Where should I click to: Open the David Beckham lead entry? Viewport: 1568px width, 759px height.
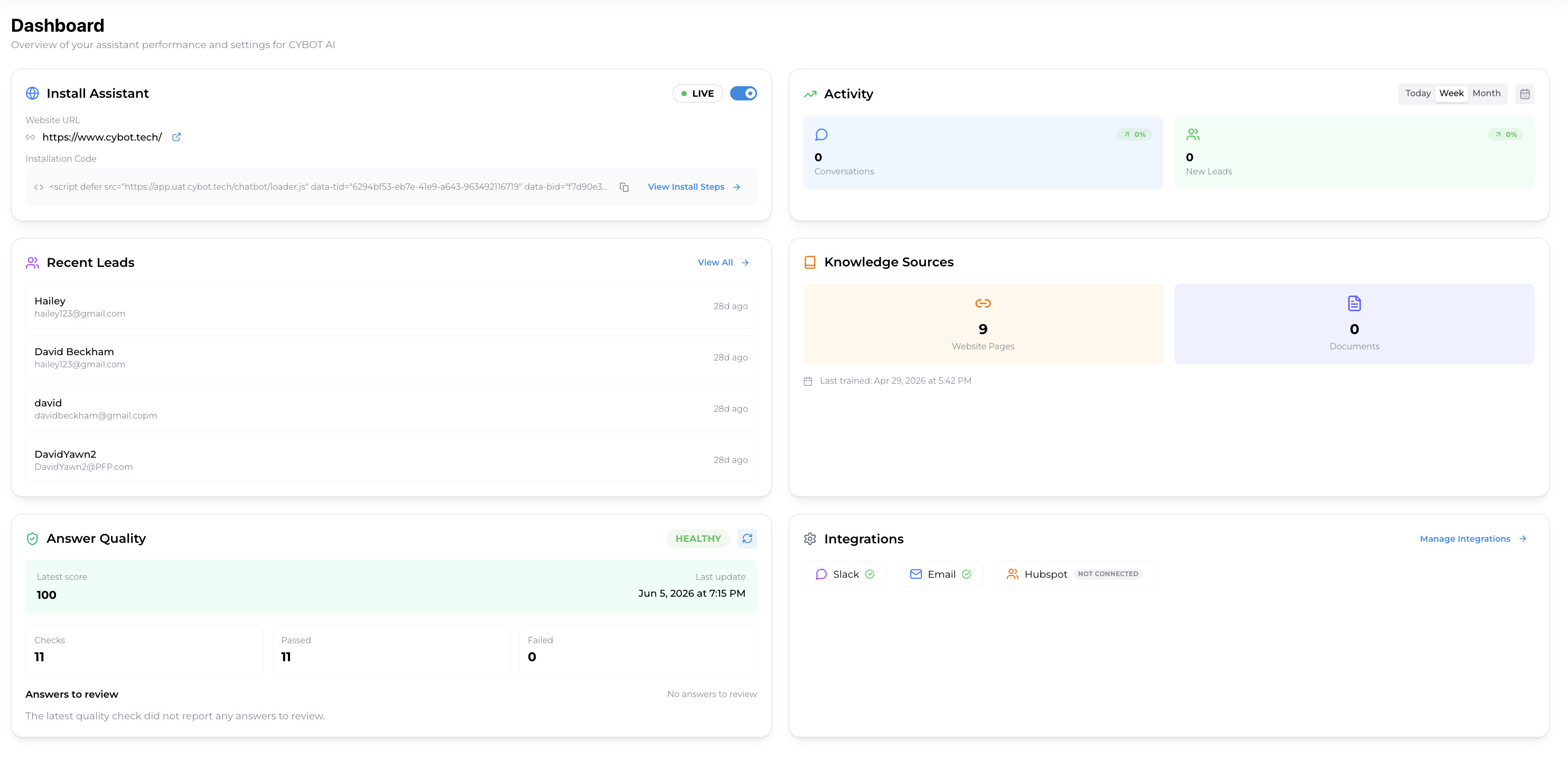click(391, 358)
